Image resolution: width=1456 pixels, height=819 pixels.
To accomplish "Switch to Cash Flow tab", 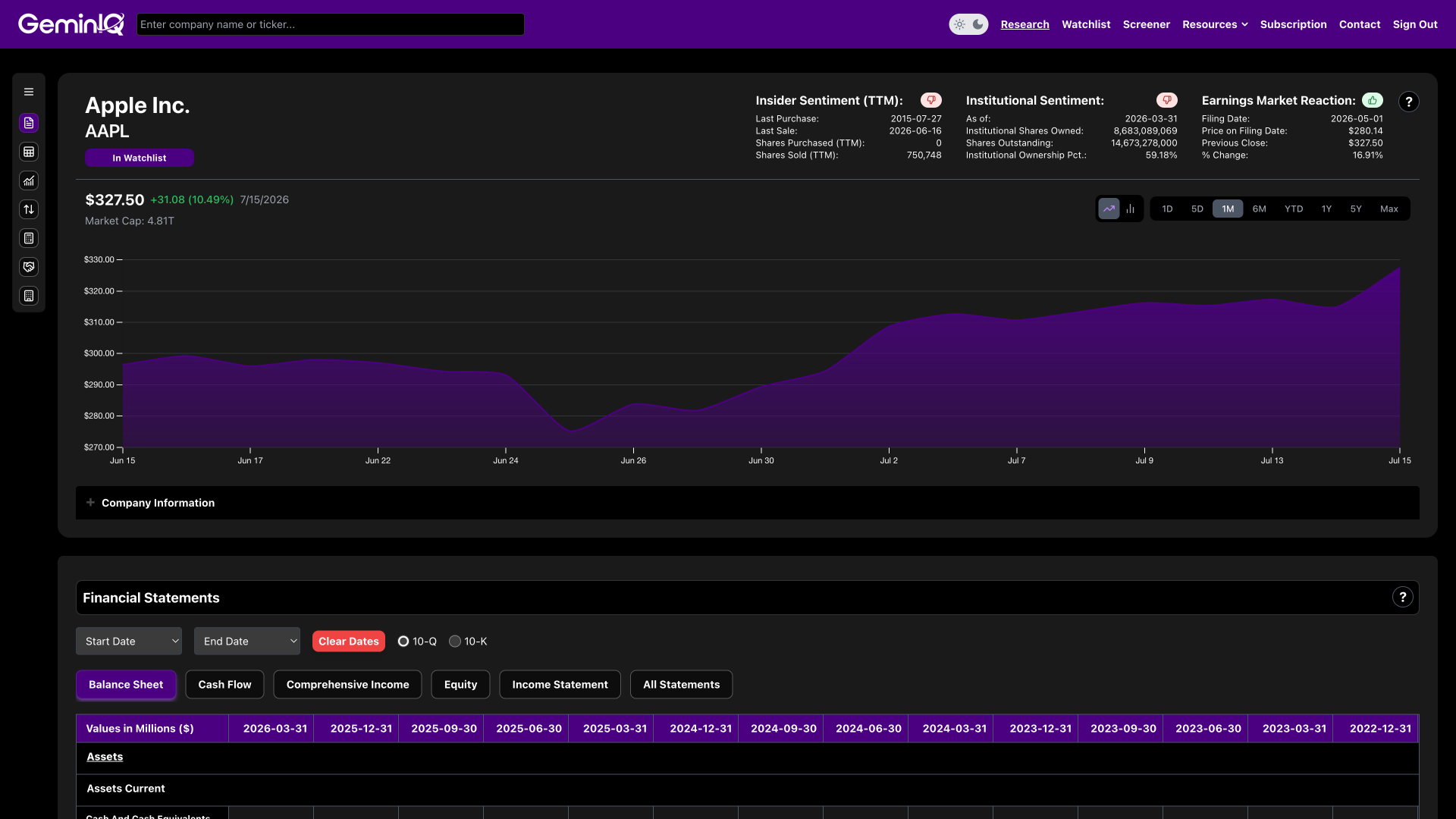I will tap(224, 685).
